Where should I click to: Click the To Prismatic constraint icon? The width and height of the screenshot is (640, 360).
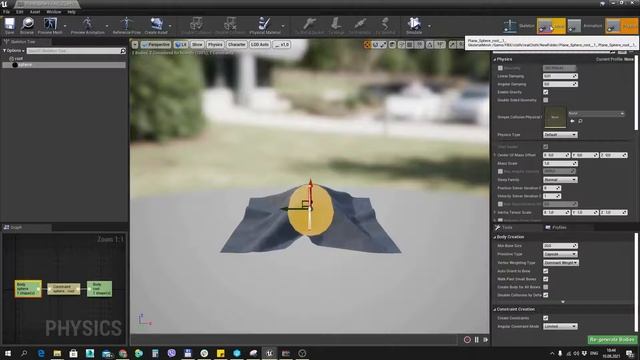coord(360,24)
